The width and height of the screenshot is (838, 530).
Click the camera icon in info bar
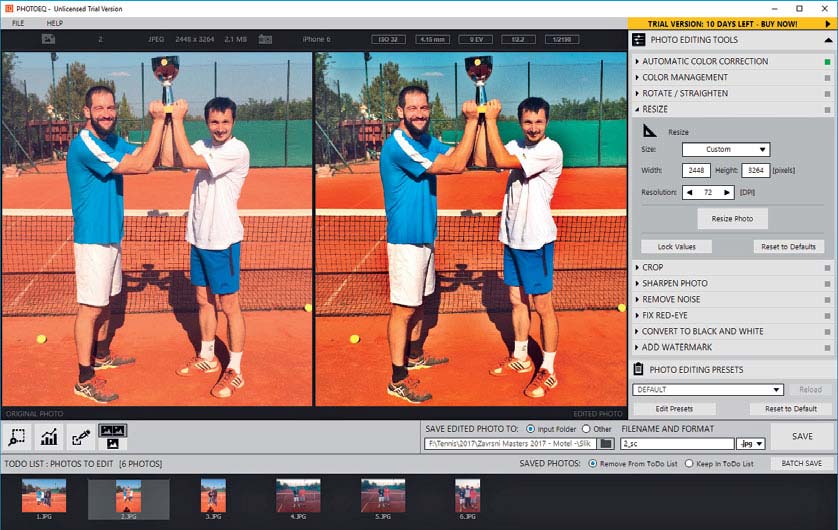click(265, 39)
